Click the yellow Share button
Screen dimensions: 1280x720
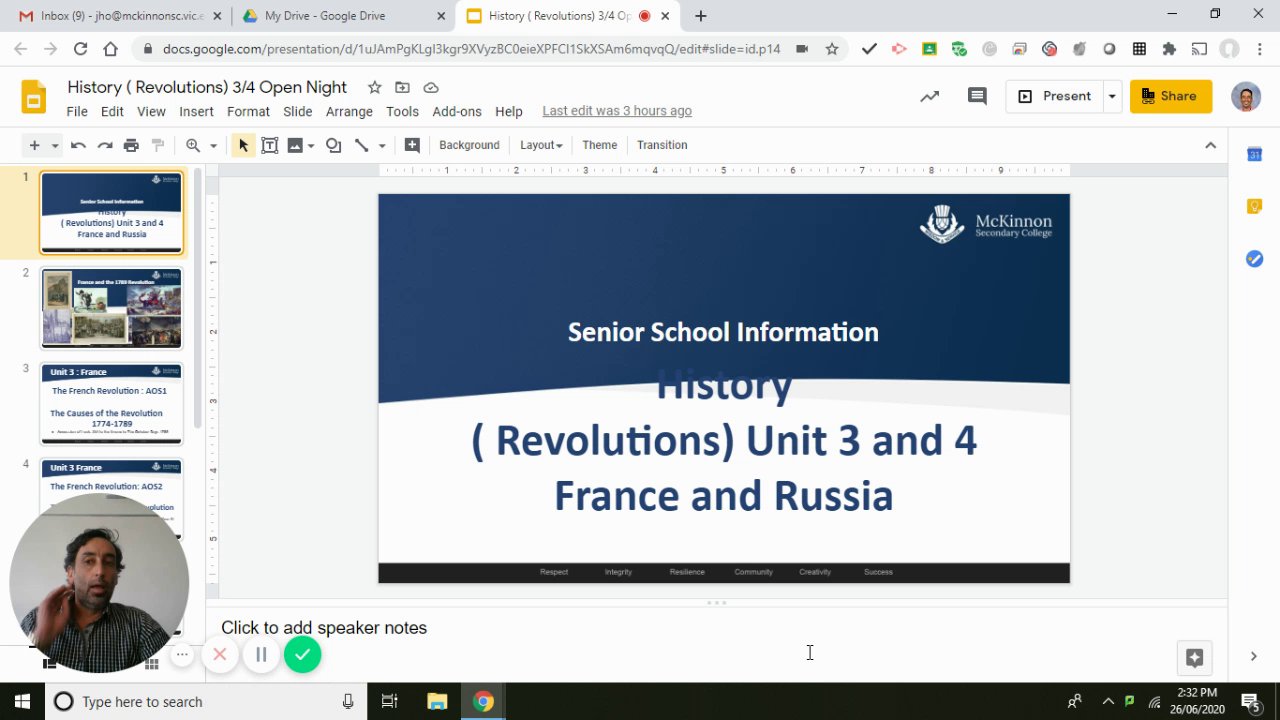coord(1170,96)
